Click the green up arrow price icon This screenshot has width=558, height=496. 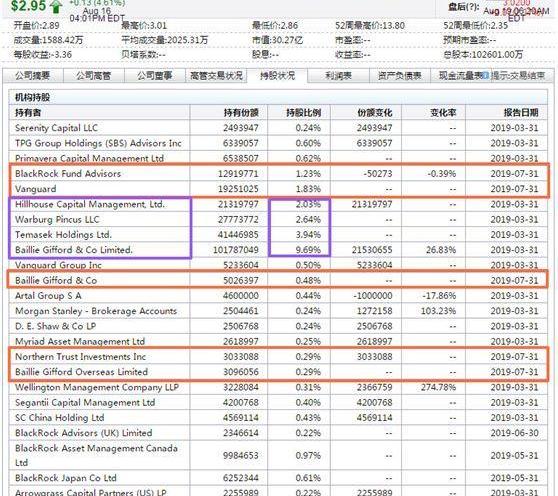click(x=56, y=7)
